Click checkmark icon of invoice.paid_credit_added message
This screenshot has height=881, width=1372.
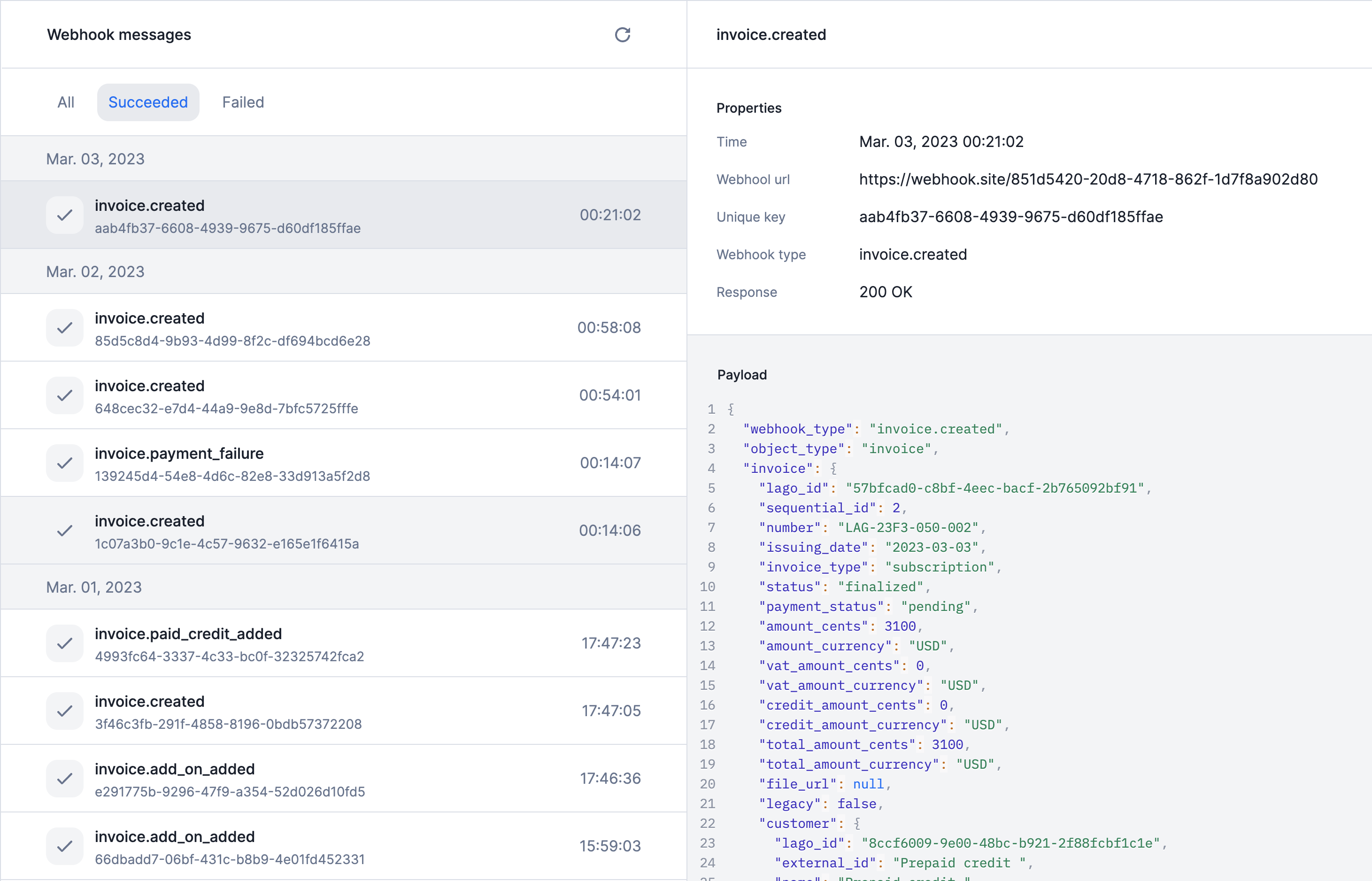tap(65, 643)
